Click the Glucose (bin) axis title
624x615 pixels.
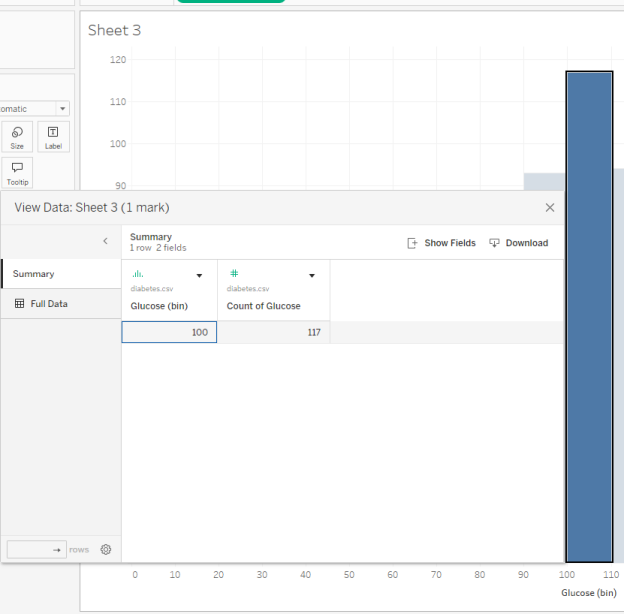click(x=589, y=593)
